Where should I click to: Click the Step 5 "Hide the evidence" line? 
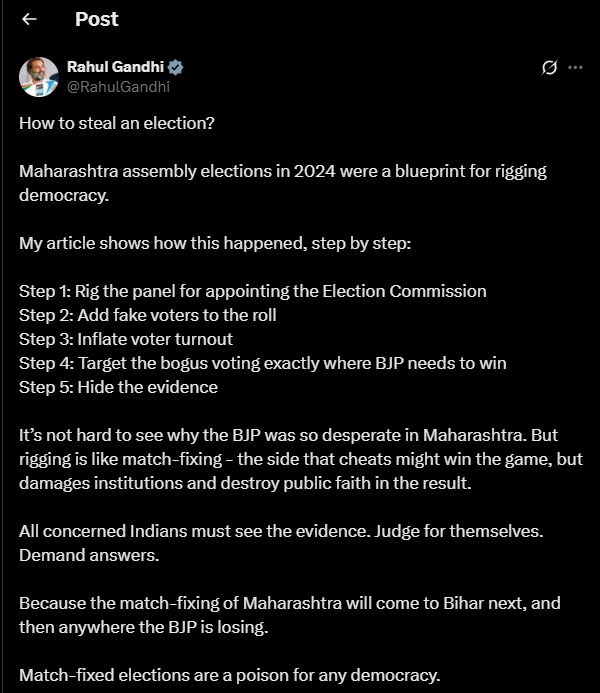pos(118,387)
